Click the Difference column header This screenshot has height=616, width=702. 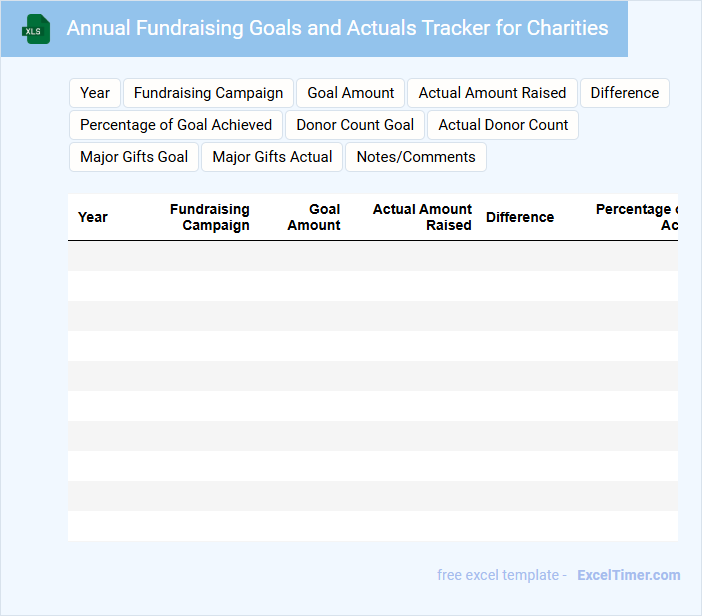(x=520, y=217)
